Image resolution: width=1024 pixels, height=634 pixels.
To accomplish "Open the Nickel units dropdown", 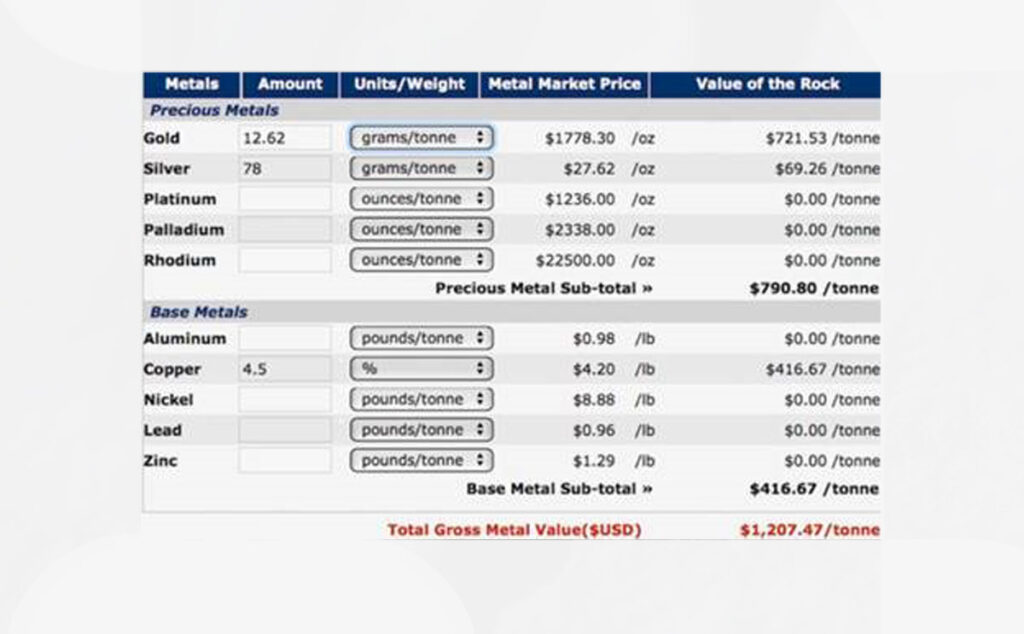I will coord(421,400).
